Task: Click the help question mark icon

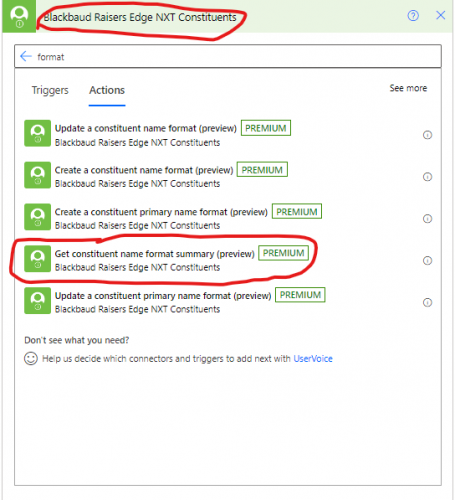Action: tap(413, 15)
